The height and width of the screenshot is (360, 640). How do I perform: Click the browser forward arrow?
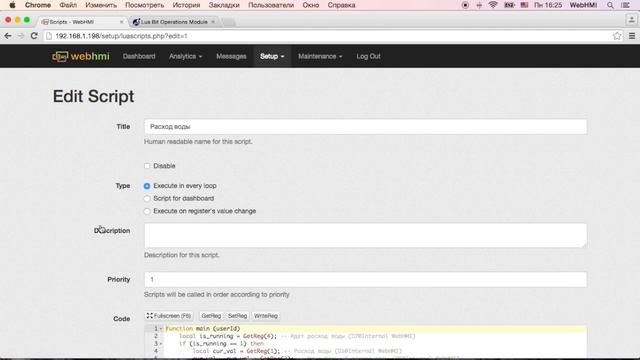[21, 36]
